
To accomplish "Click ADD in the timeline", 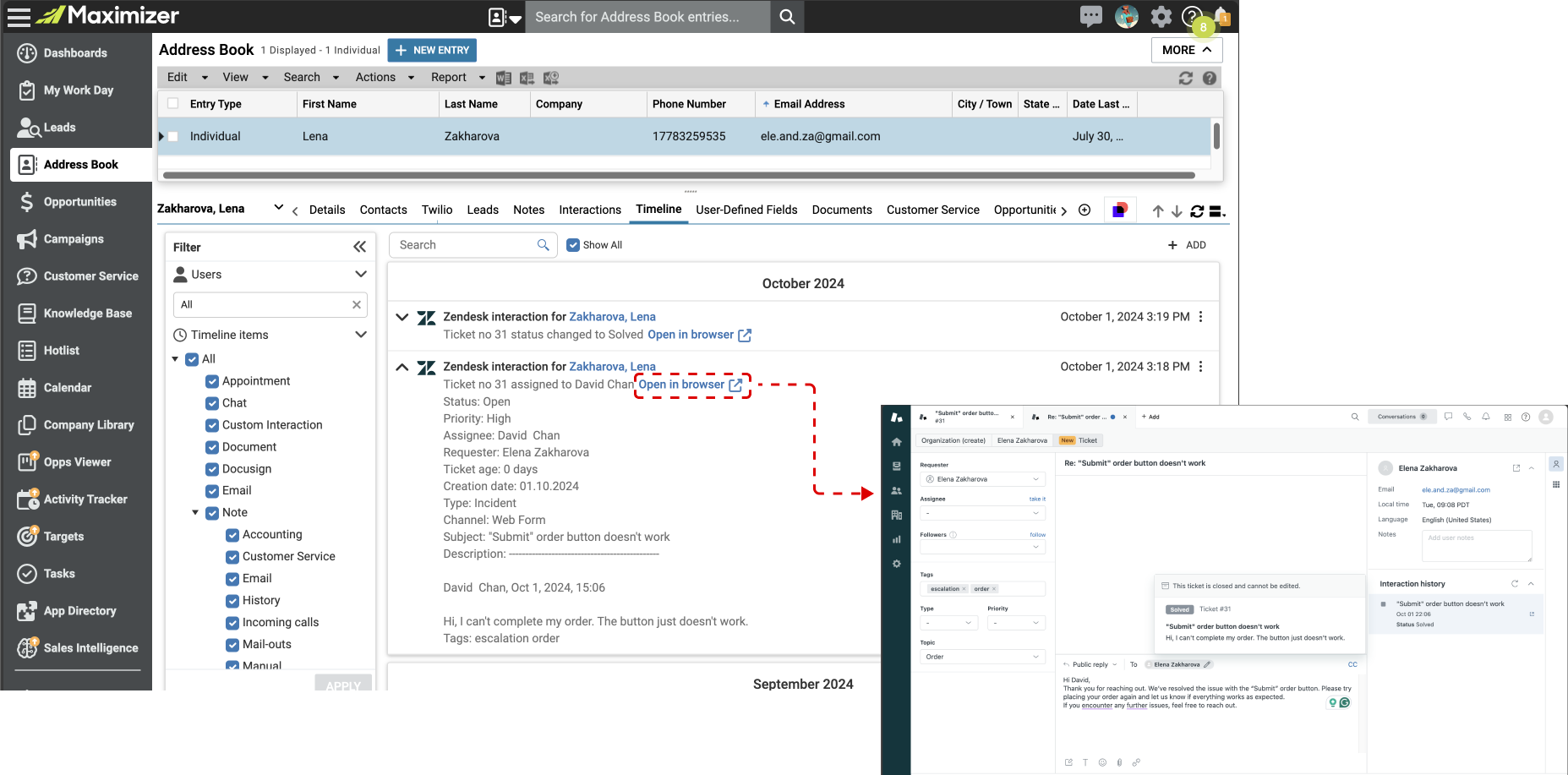I will coord(1187,245).
